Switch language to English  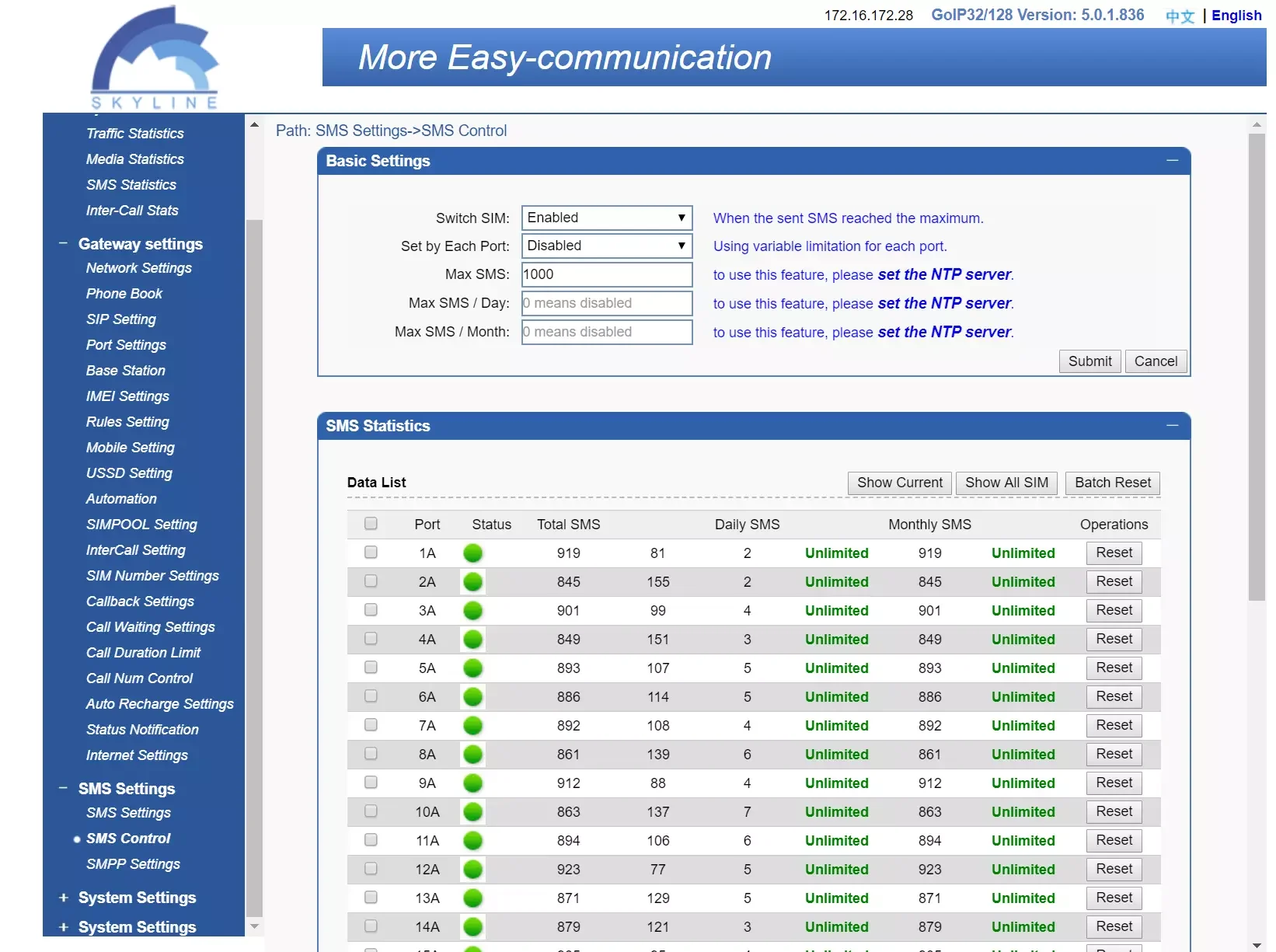click(1236, 16)
